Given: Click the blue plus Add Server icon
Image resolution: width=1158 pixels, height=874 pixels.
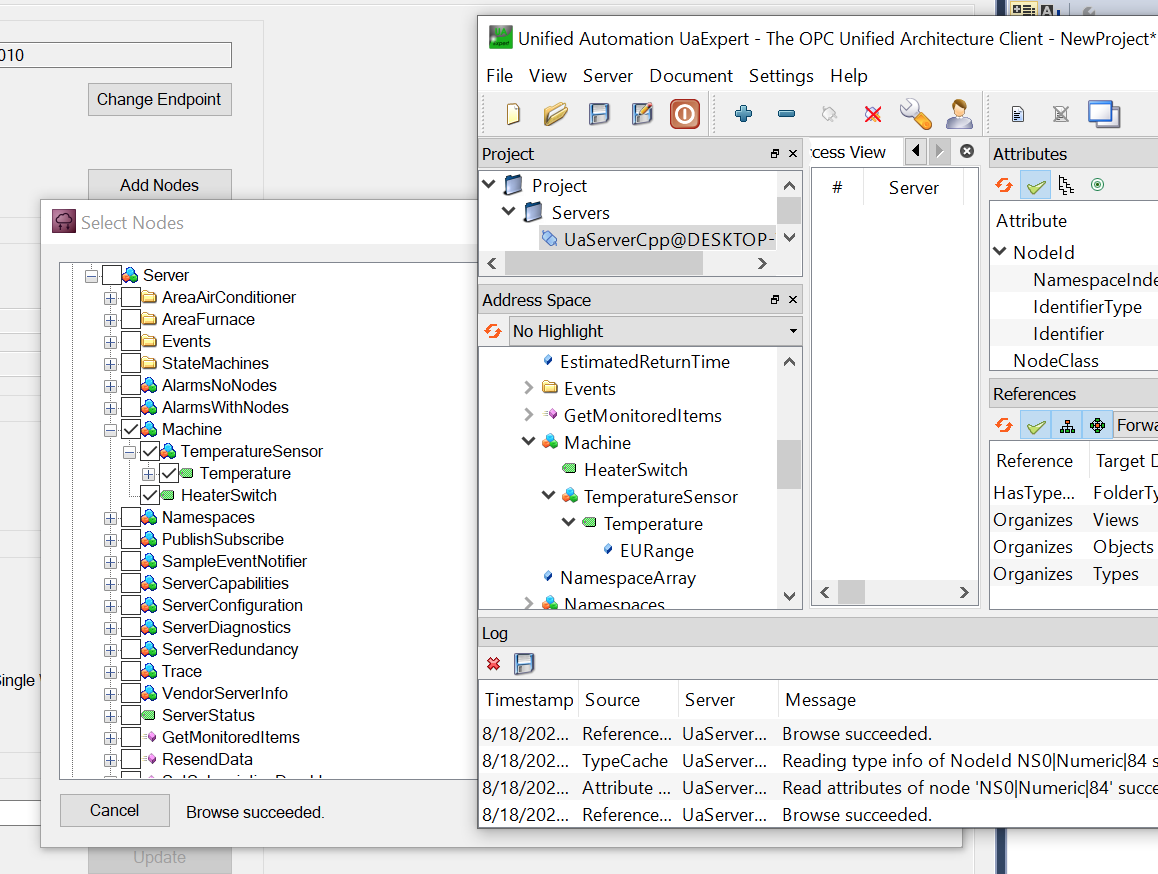Looking at the screenshot, I should [744, 114].
